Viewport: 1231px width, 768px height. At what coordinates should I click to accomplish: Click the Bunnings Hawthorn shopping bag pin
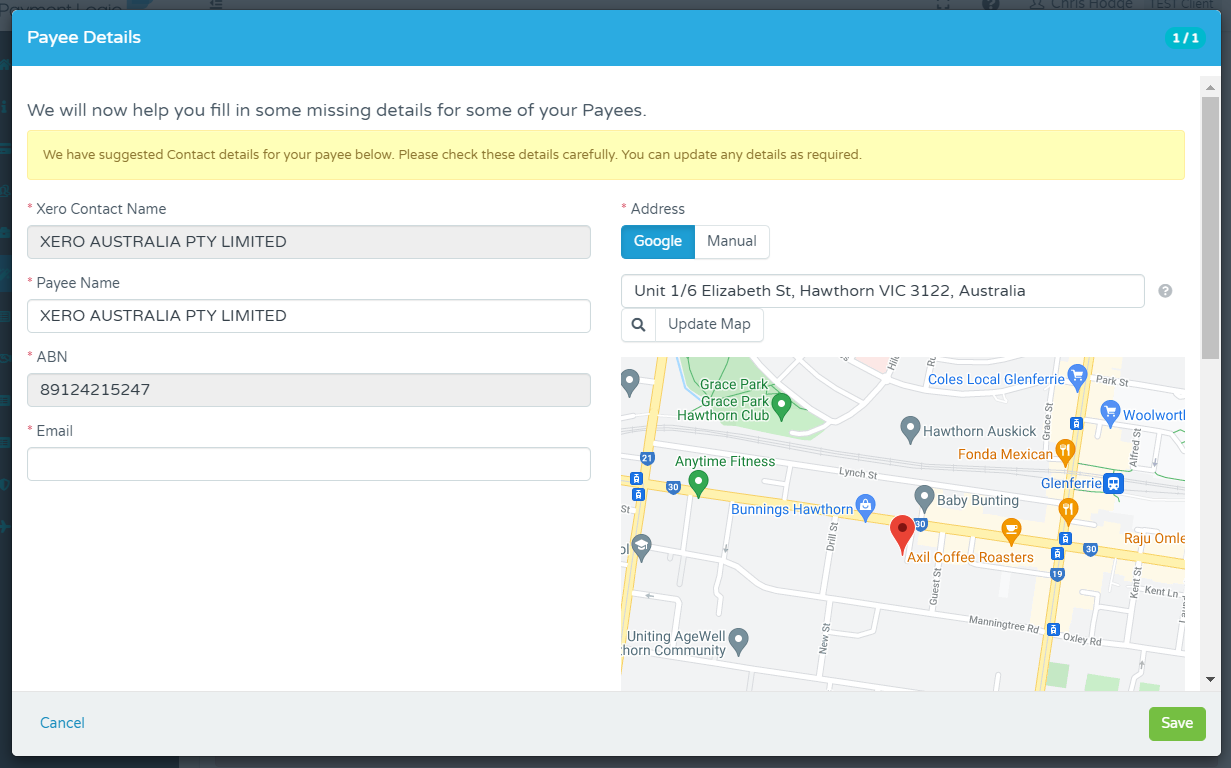[x=866, y=507]
